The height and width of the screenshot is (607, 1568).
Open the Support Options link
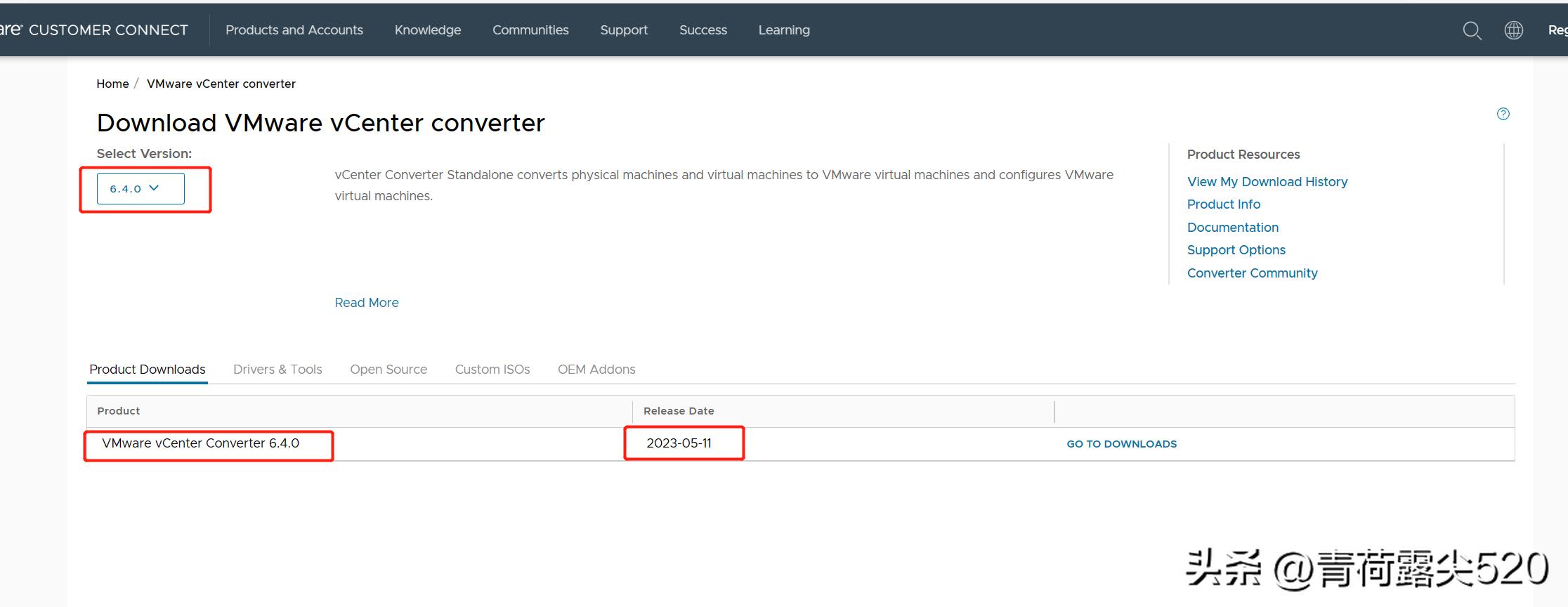(1236, 250)
